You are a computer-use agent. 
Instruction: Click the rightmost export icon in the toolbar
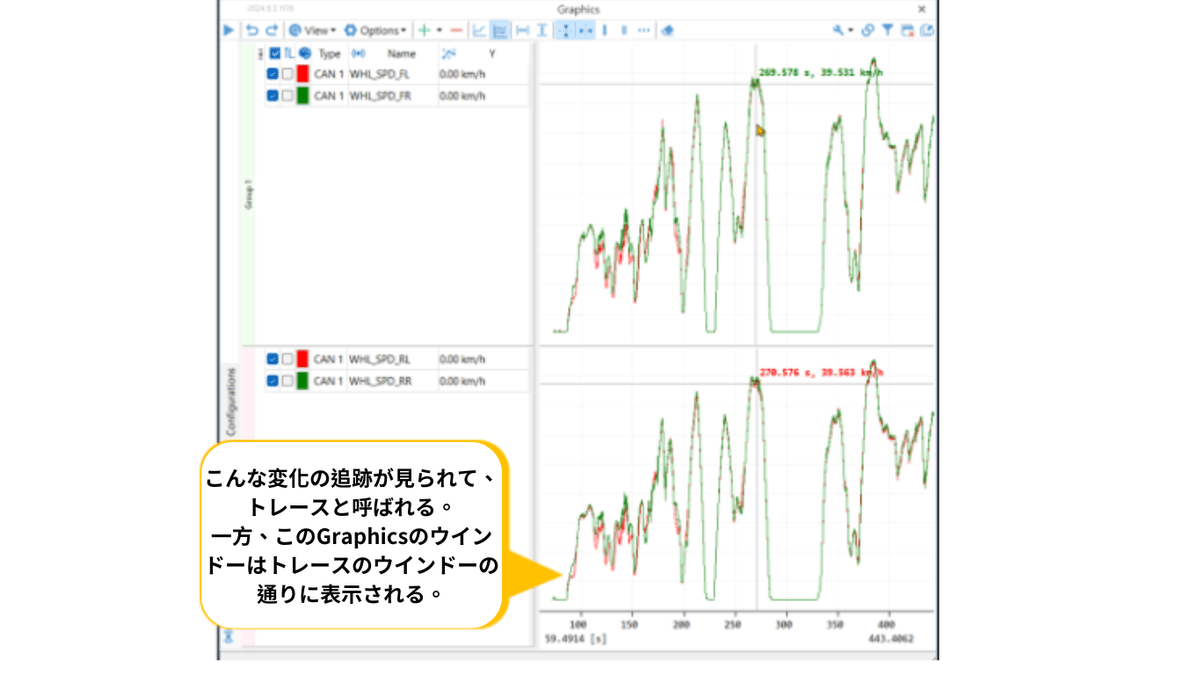coord(927,31)
